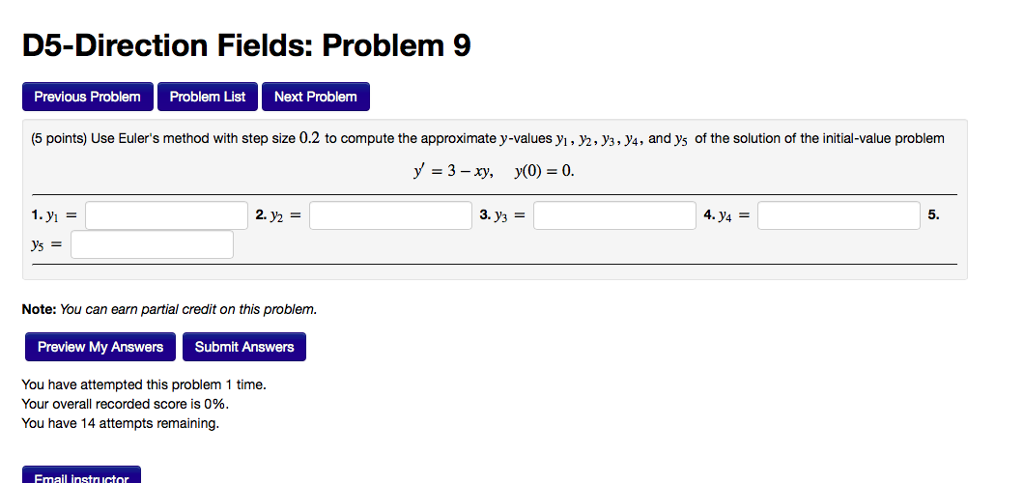Focus the y2 answer field

(x=390, y=215)
